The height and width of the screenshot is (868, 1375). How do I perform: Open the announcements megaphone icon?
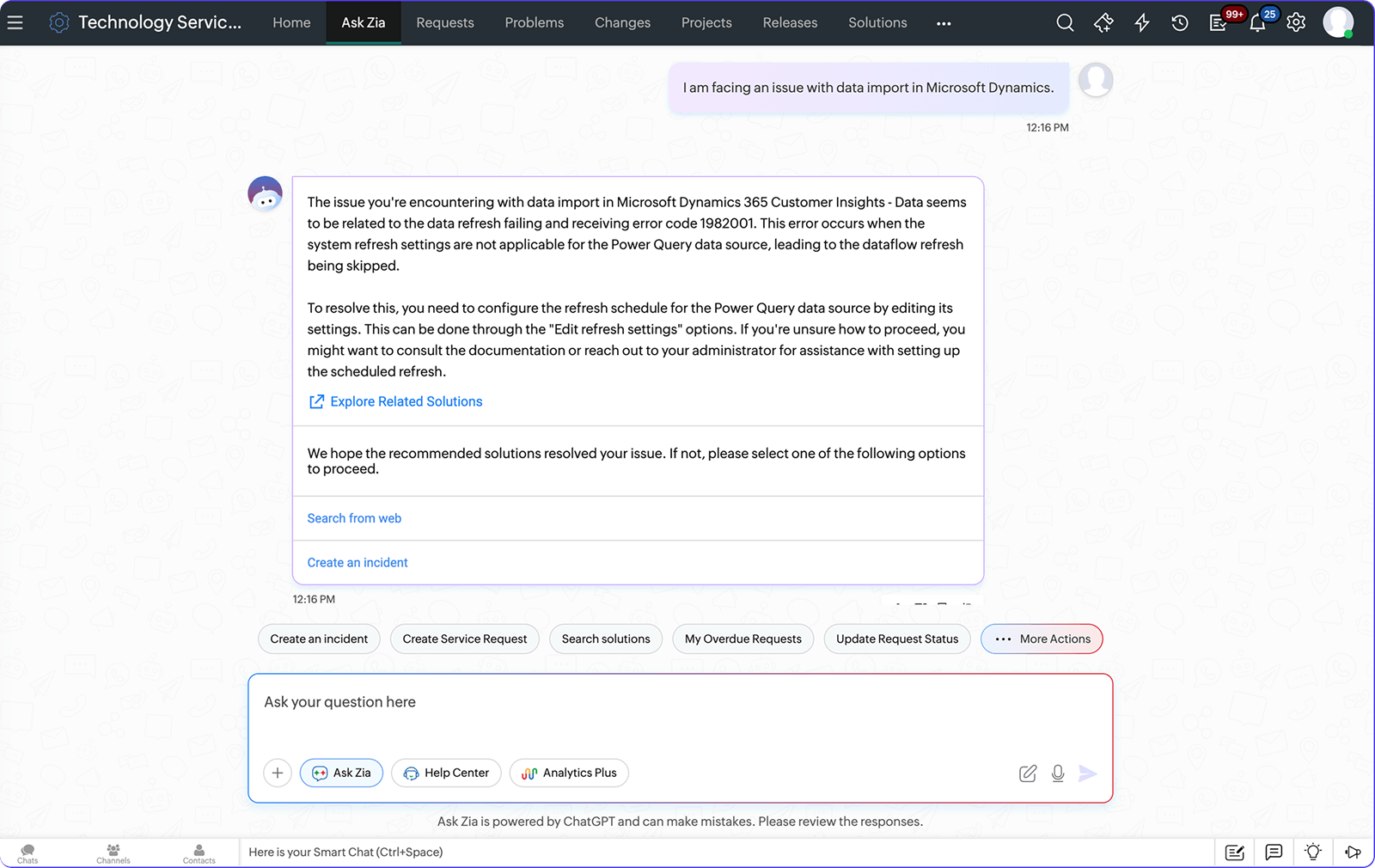click(1352, 852)
